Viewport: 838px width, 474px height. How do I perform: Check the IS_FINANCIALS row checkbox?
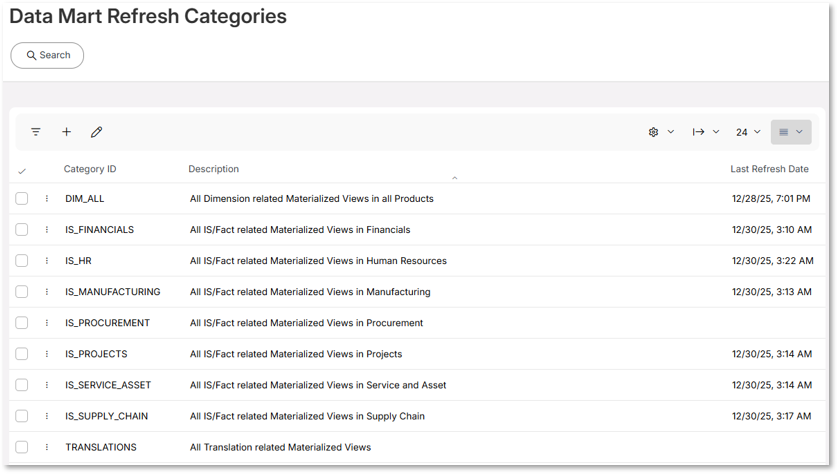tap(21, 230)
